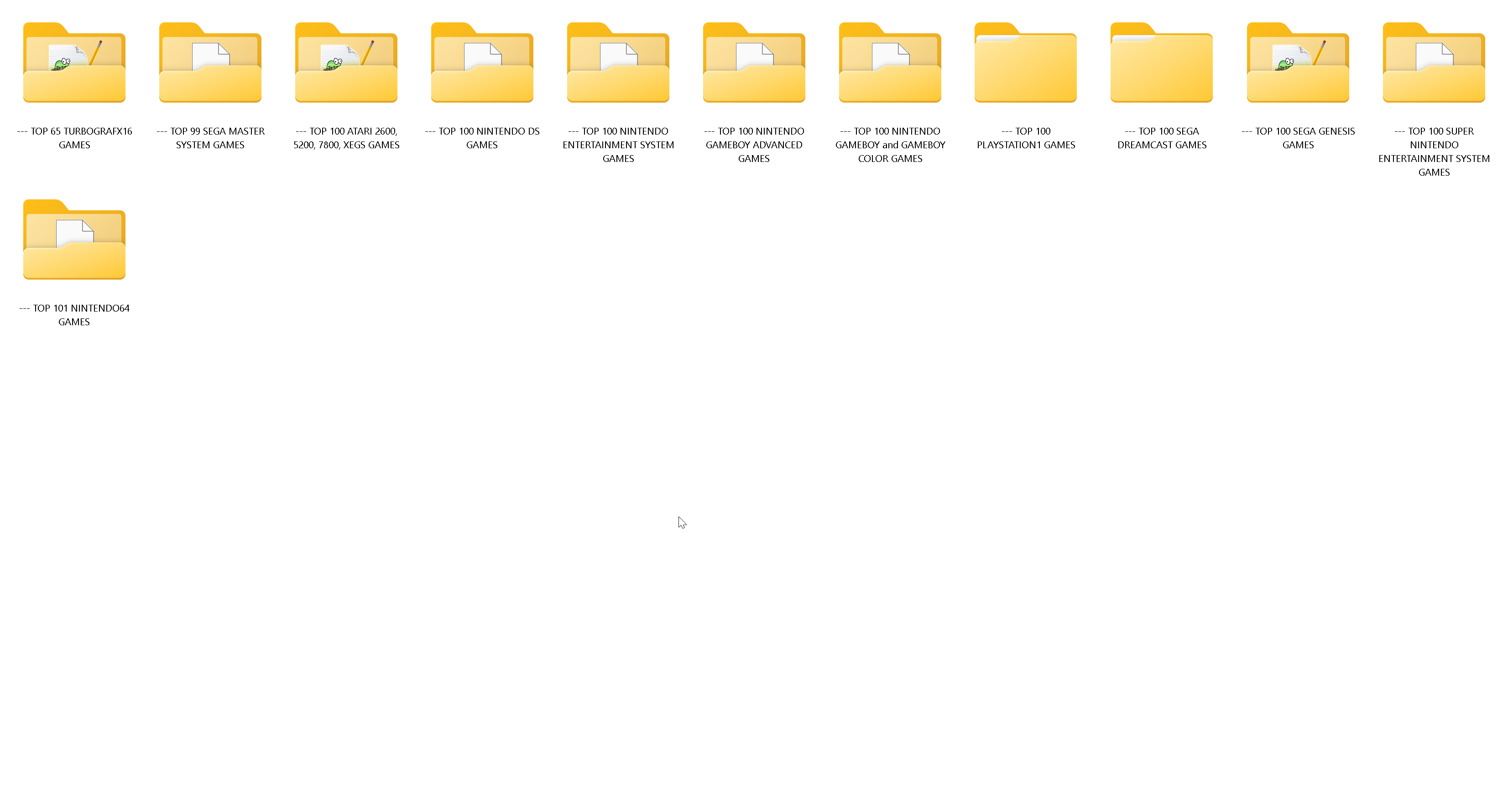Click the TOP 101 NINTENDO64 GAMES folder icon
This screenshot has width=1508, height=812.
tap(74, 240)
